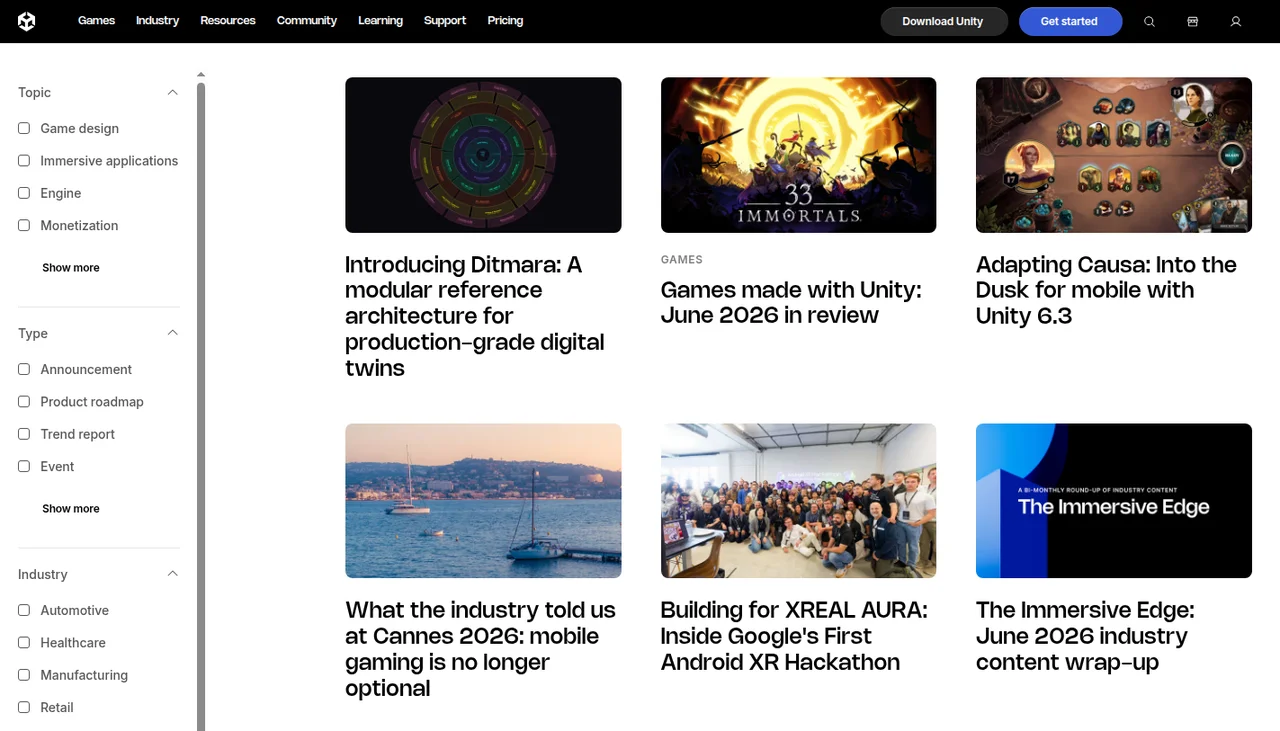Screen dimensions: 1280x731
Task: Open the Games menu
Action: pyautogui.click(x=97, y=20)
